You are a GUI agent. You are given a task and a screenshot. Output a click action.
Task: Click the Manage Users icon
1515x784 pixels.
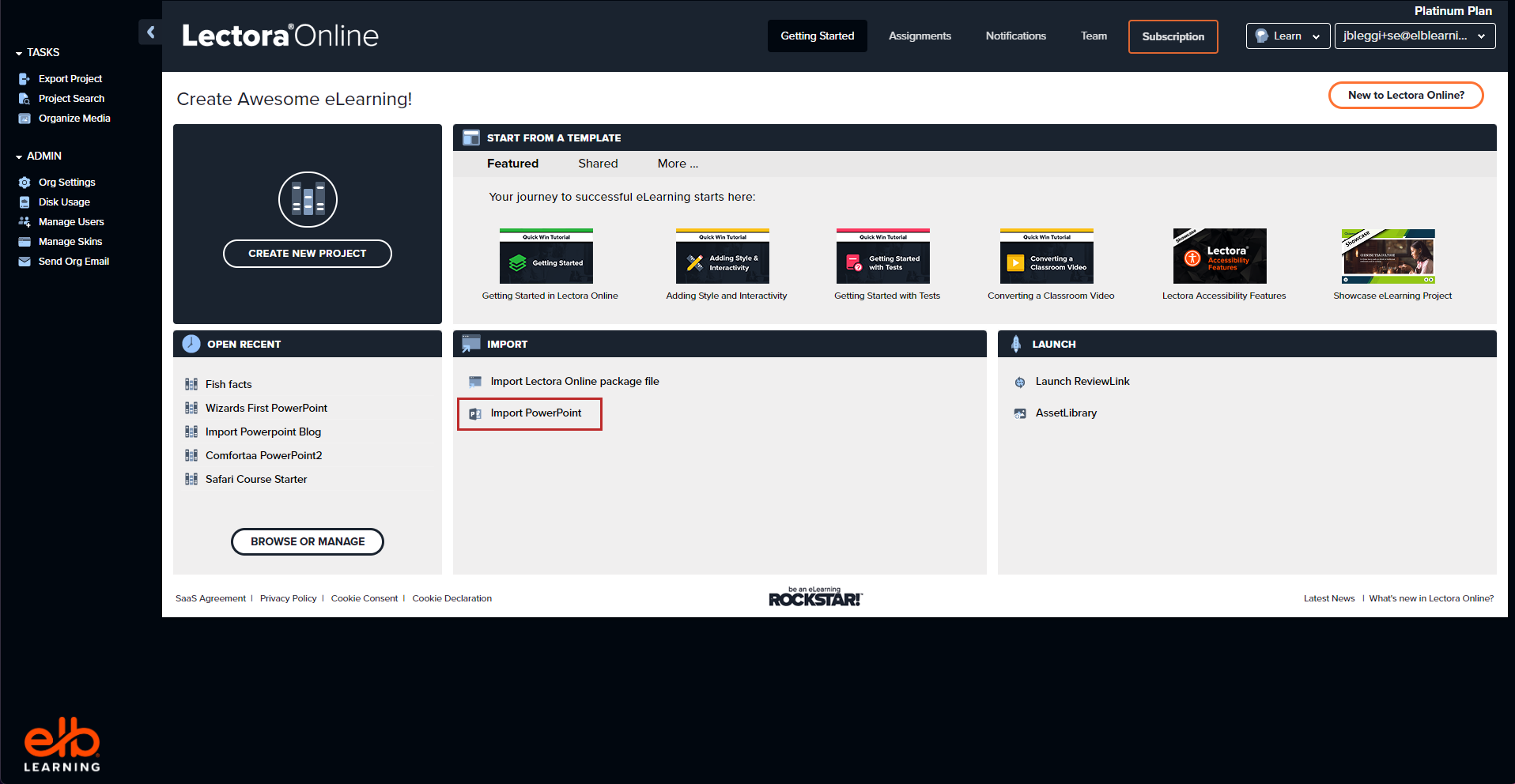click(25, 222)
